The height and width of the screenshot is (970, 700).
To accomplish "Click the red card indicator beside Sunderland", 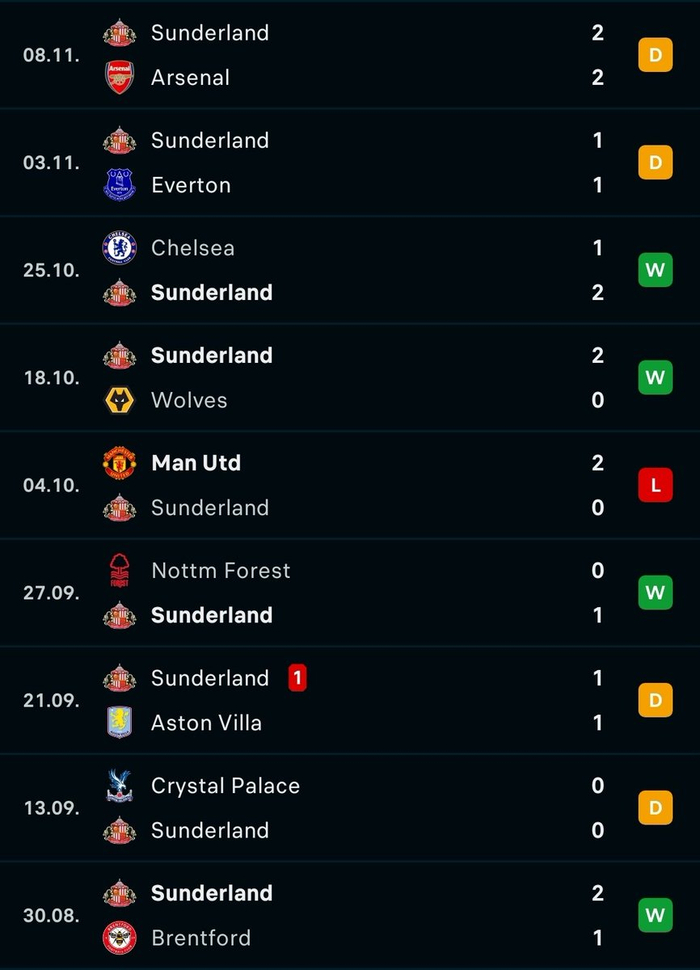I will click(x=297, y=678).
